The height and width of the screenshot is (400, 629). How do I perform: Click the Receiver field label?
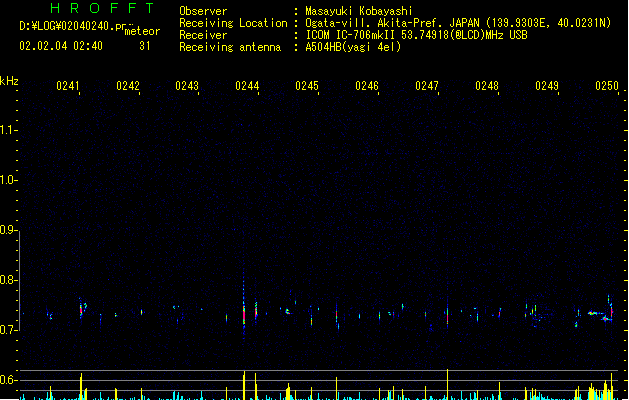(203, 35)
